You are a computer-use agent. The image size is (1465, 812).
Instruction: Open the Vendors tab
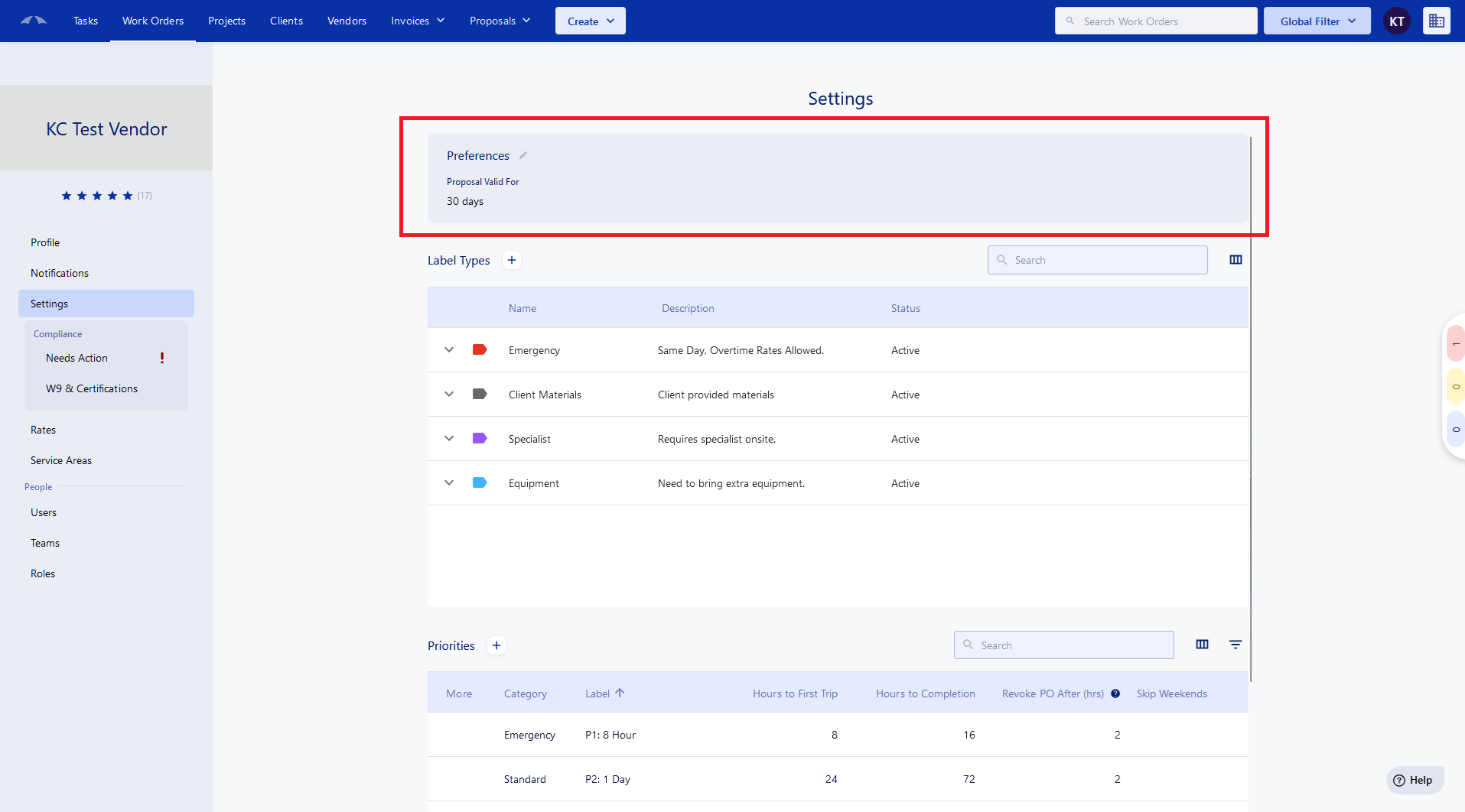pyautogui.click(x=347, y=21)
